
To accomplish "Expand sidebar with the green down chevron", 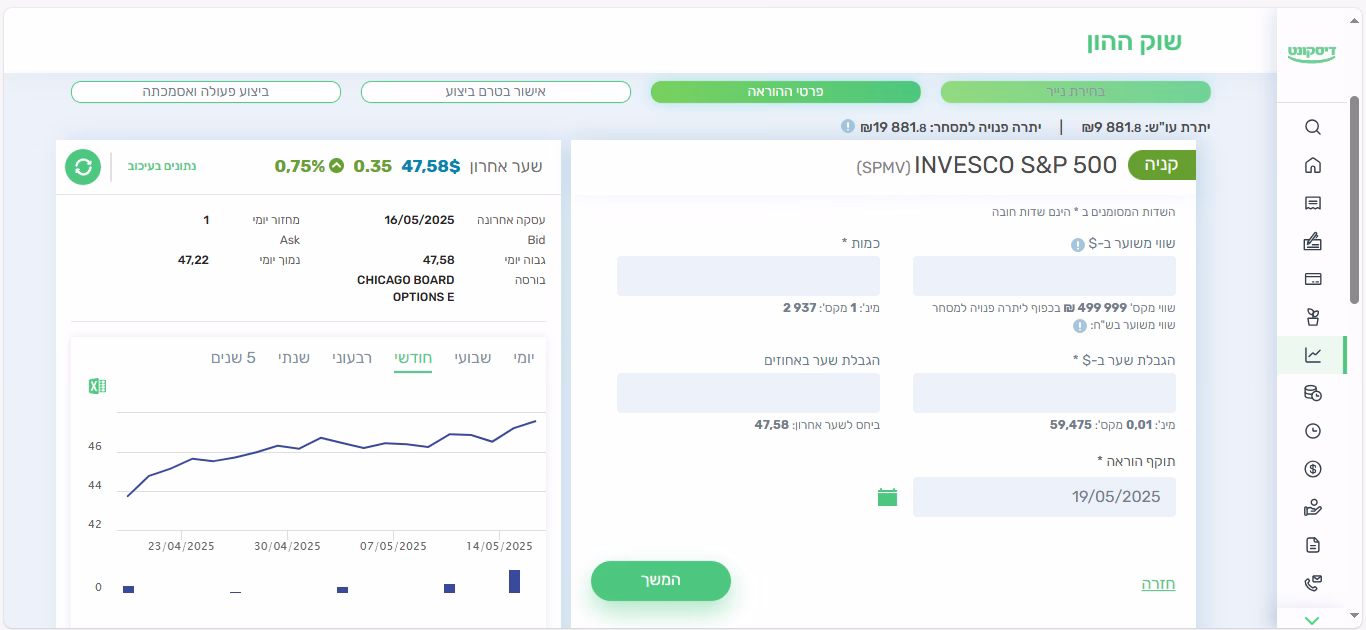I will [1313, 621].
